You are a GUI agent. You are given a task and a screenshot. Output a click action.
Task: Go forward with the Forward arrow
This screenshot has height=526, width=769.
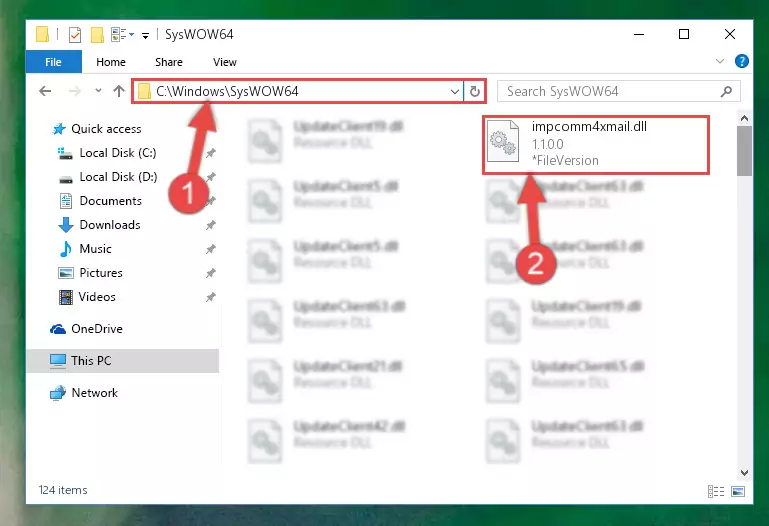(x=75, y=91)
